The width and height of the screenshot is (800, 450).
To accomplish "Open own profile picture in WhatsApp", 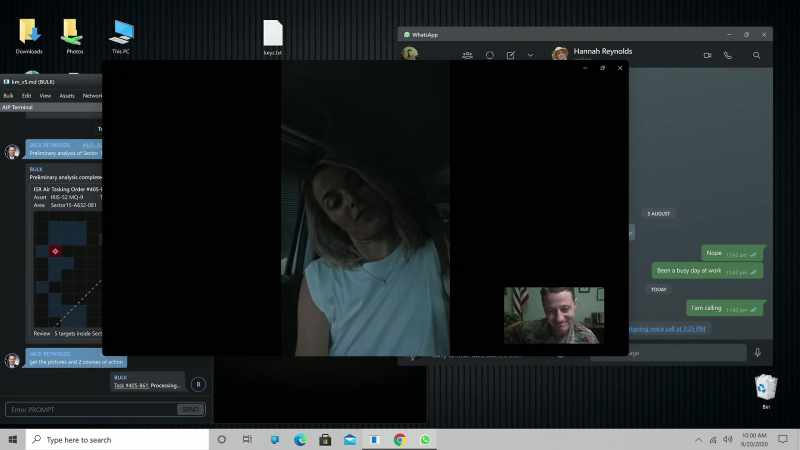I will pos(409,53).
